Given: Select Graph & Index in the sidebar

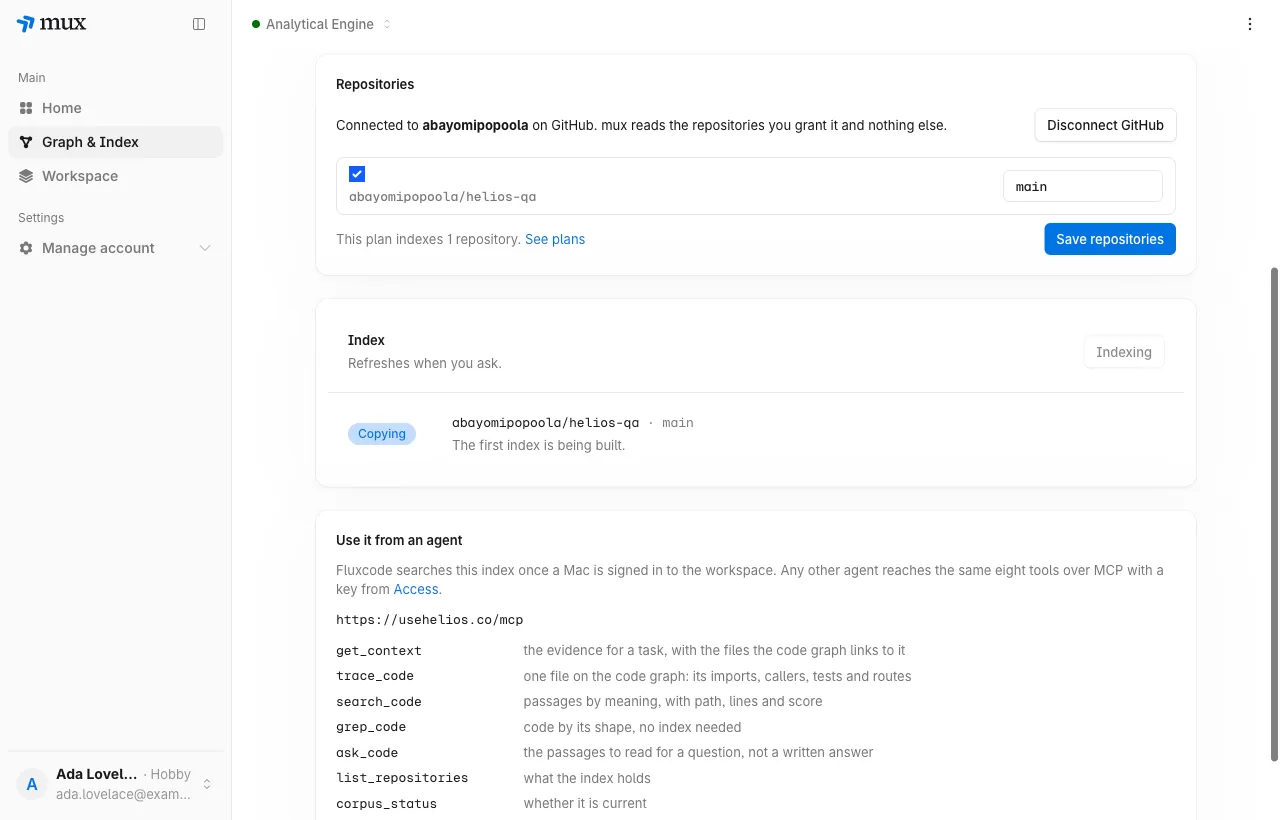Looking at the screenshot, I should (x=116, y=142).
